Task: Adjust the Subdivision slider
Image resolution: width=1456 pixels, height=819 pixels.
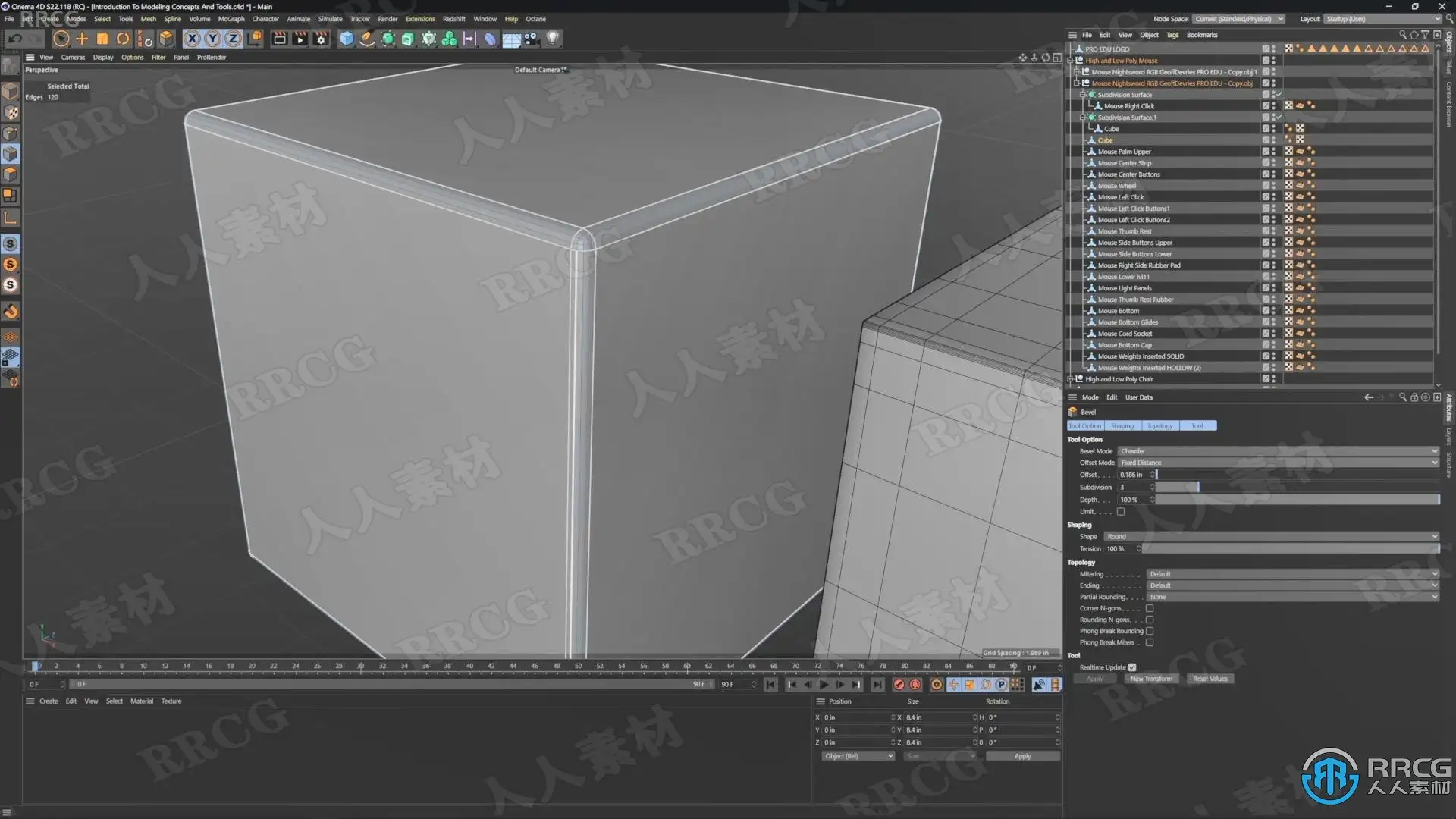Action: (1198, 488)
